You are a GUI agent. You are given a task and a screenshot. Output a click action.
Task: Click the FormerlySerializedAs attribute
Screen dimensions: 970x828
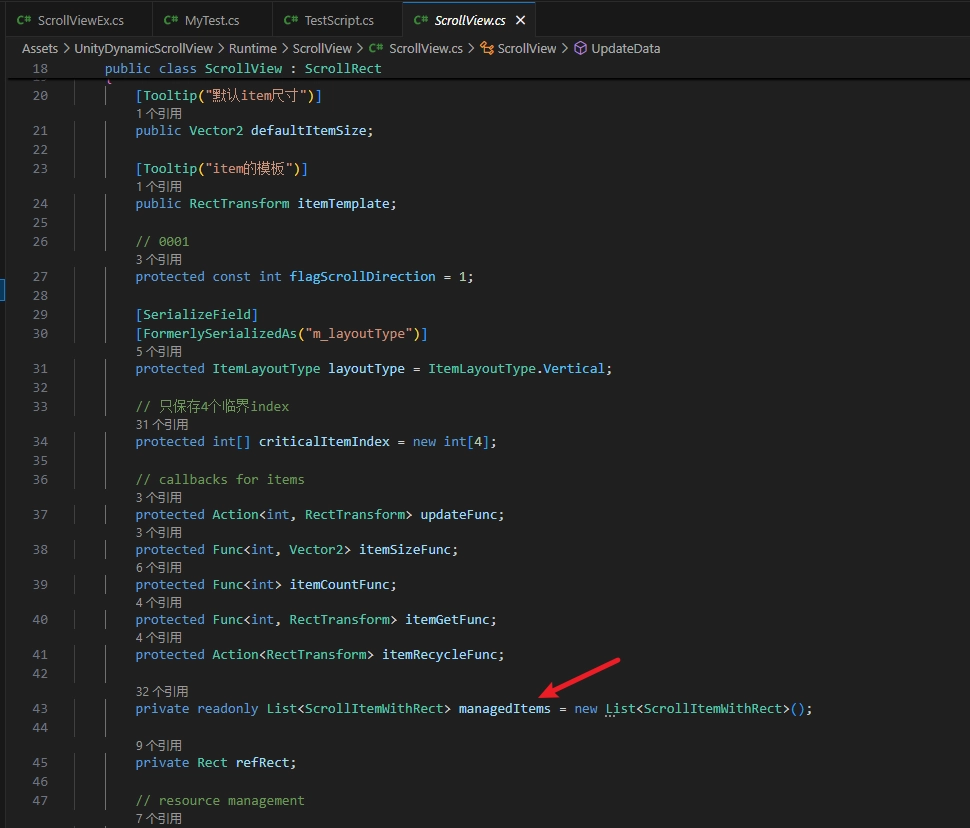point(220,334)
